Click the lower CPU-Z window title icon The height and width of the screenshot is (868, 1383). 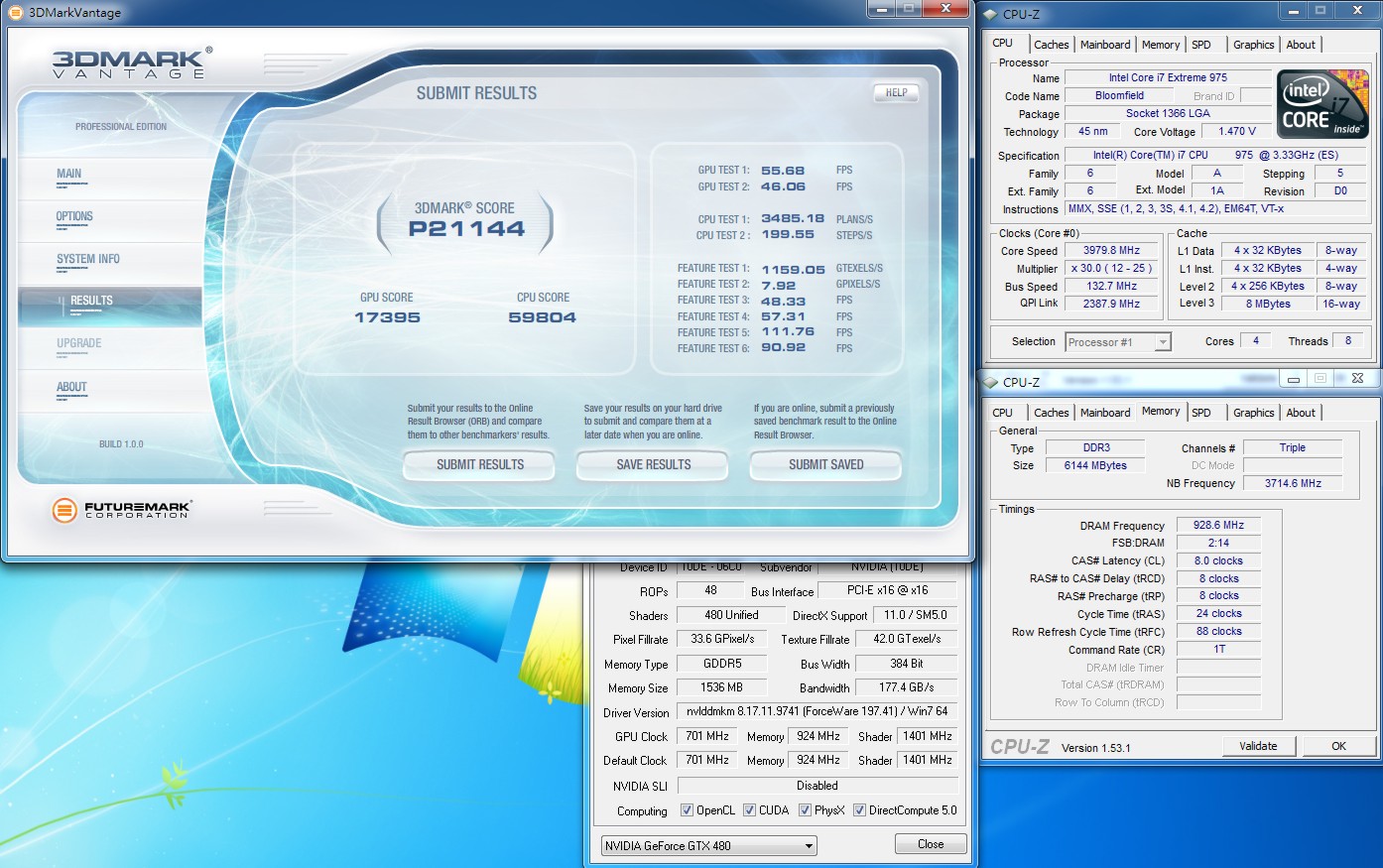[x=990, y=382]
